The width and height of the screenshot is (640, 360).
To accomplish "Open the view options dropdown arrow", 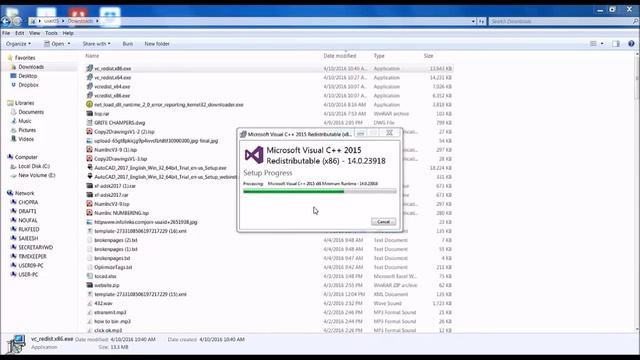I will point(602,44).
